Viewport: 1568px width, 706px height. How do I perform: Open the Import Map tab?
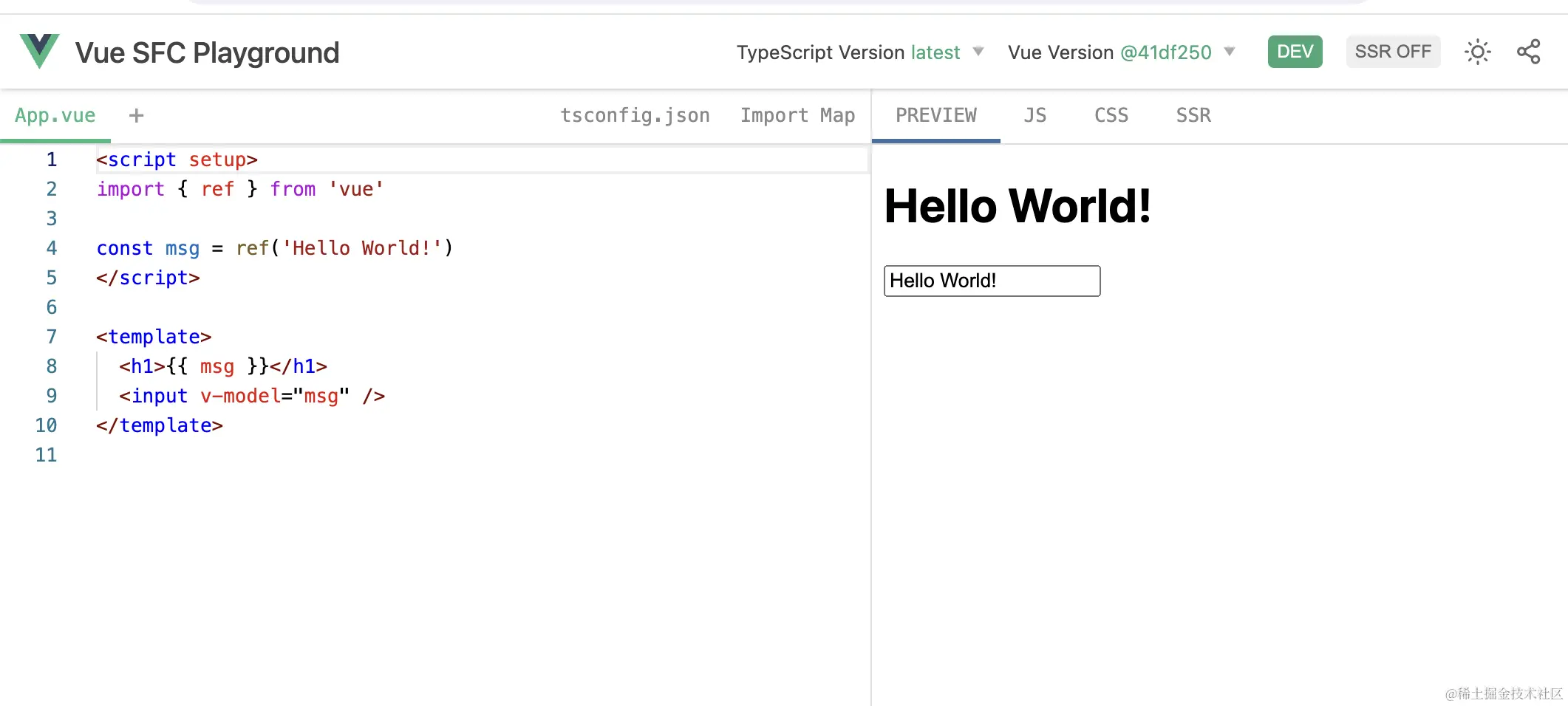797,115
